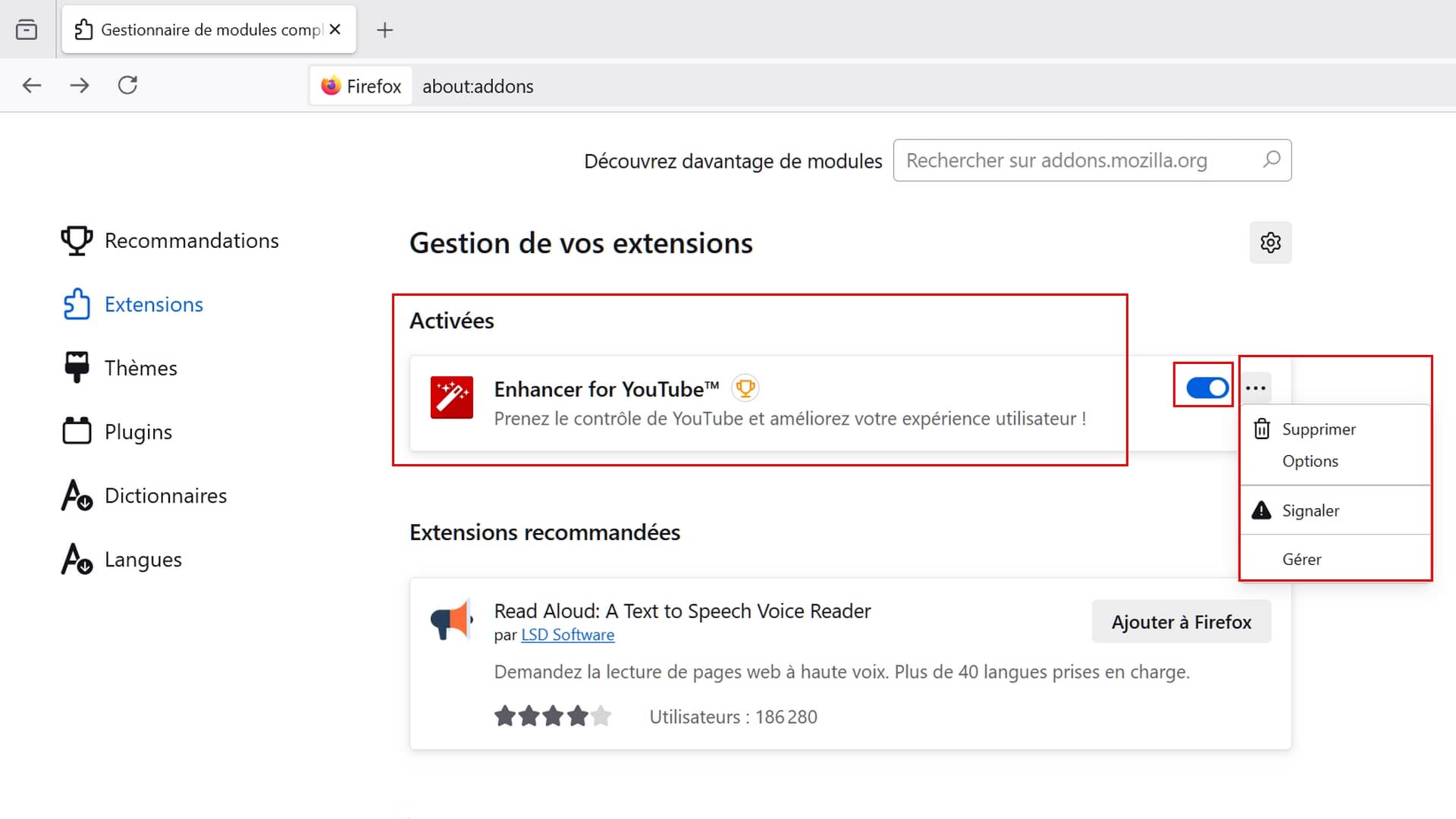Select Signaler in the extension menu
1456x819 pixels.
(x=1310, y=510)
